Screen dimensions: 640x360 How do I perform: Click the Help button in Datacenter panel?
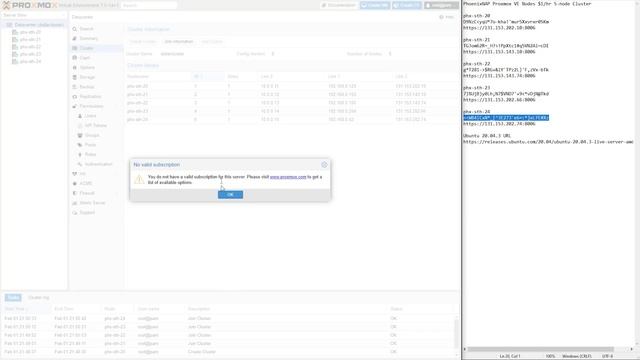pyautogui.click(x=447, y=17)
